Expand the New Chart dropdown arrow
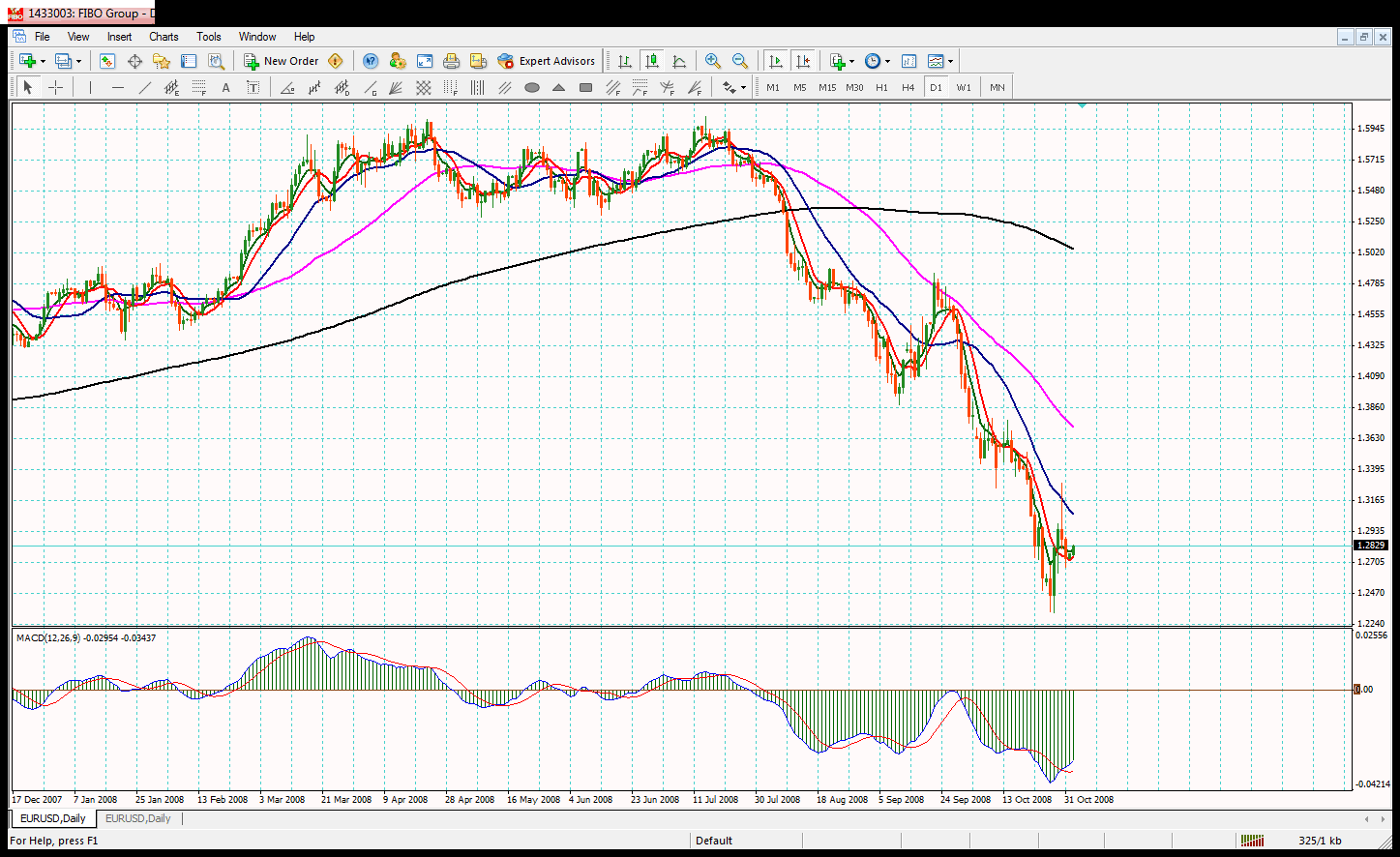 click(43, 61)
